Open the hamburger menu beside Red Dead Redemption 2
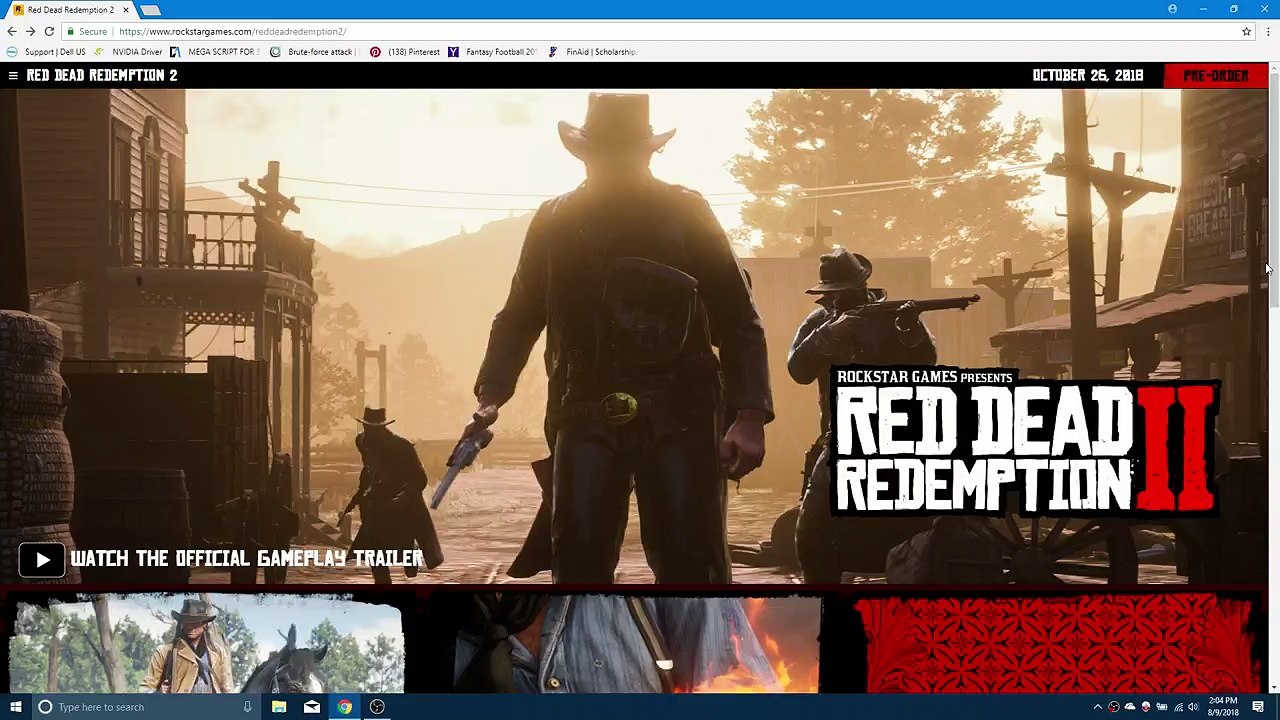This screenshot has height=720, width=1280. [13, 76]
